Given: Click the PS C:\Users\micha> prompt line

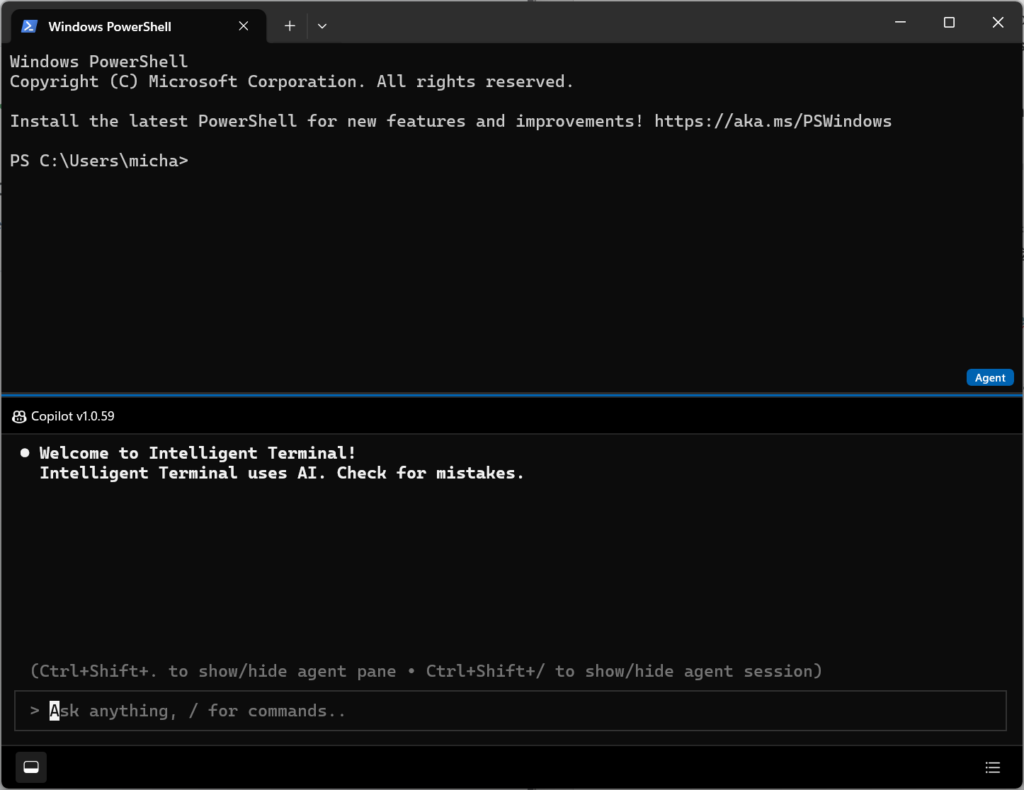Looking at the screenshot, I should tap(99, 161).
